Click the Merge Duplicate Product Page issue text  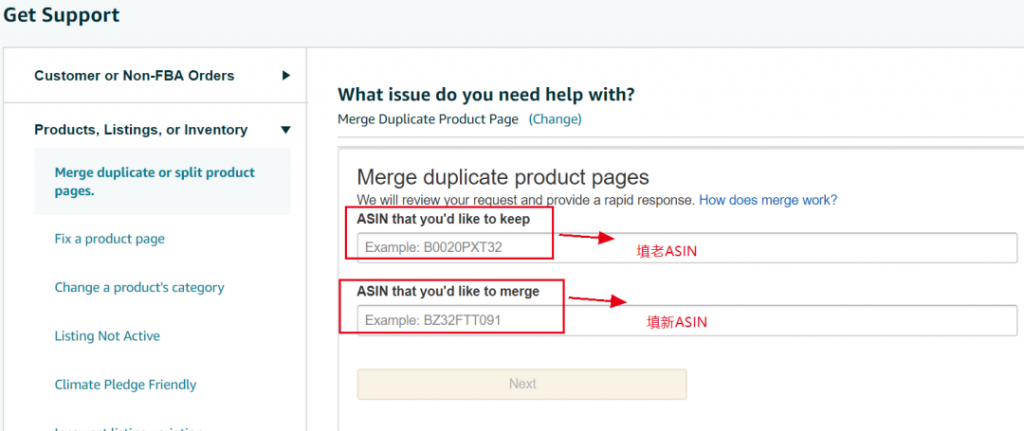coord(428,119)
